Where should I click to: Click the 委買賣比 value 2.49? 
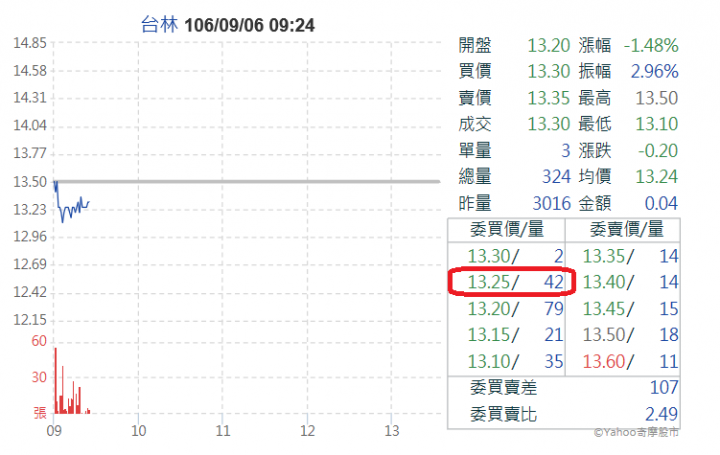click(661, 414)
